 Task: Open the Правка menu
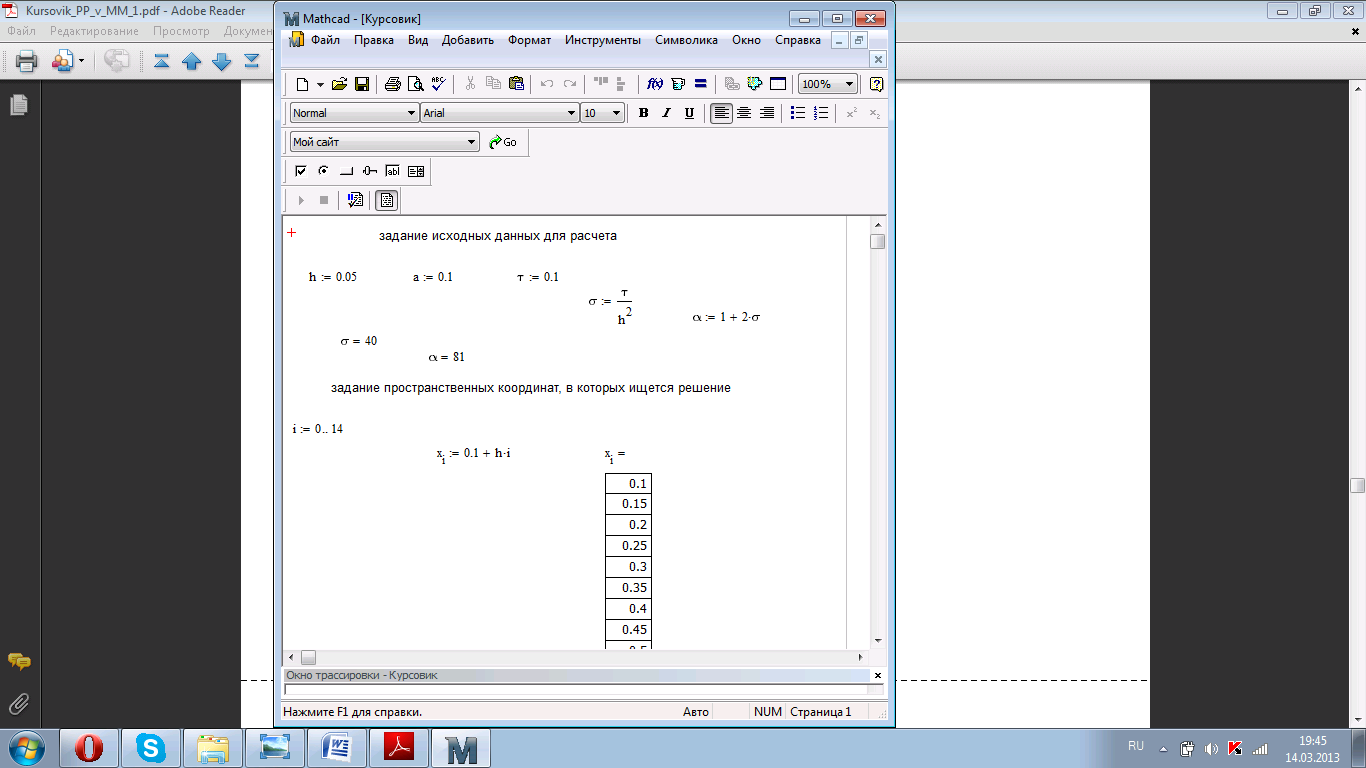tap(374, 40)
